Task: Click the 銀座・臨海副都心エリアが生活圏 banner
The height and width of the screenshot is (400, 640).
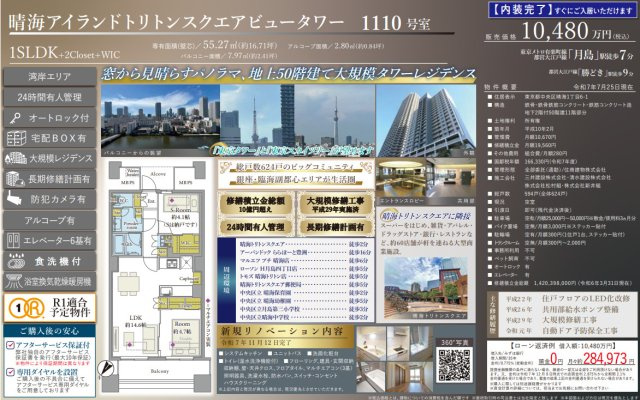Action: [295, 179]
